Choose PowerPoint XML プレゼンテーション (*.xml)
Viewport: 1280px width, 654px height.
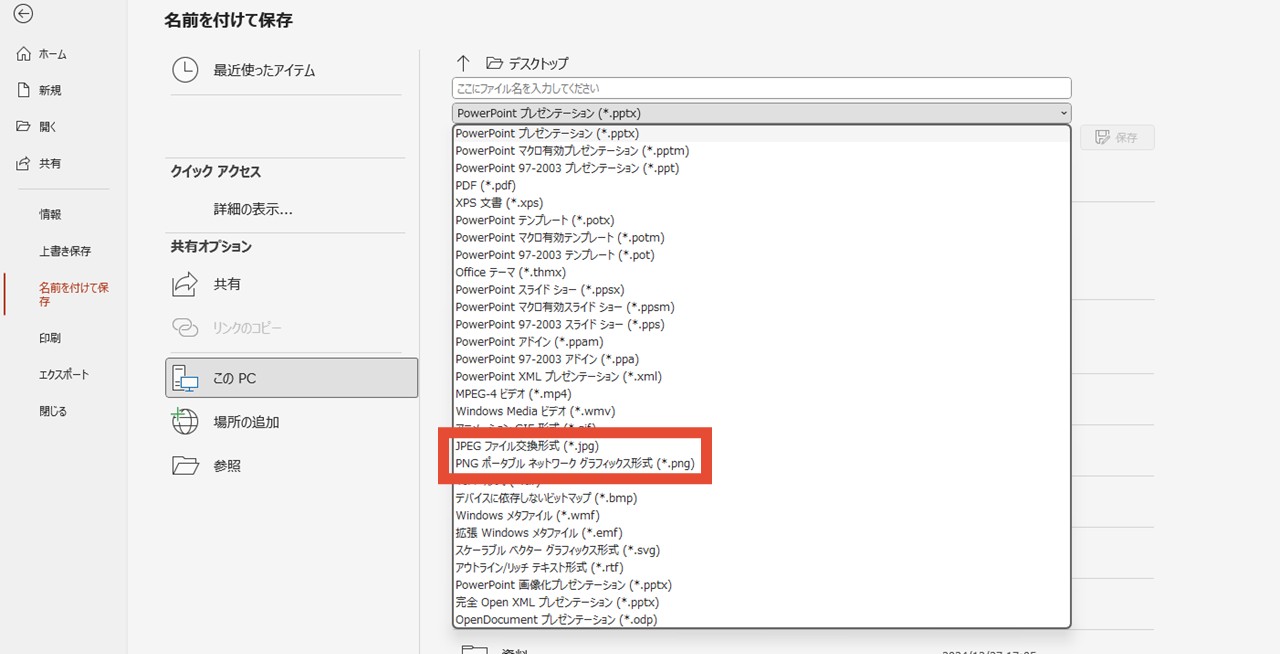(x=761, y=376)
